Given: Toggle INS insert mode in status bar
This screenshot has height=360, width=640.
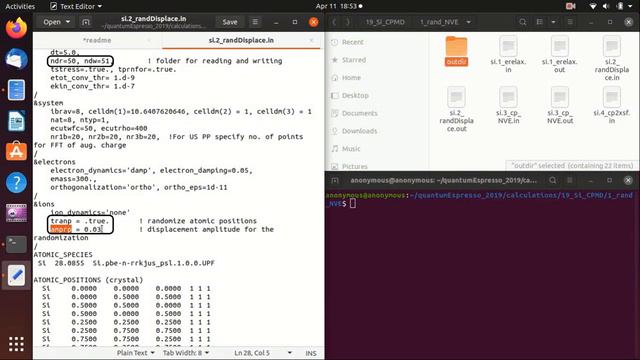Looking at the screenshot, I should point(311,353).
